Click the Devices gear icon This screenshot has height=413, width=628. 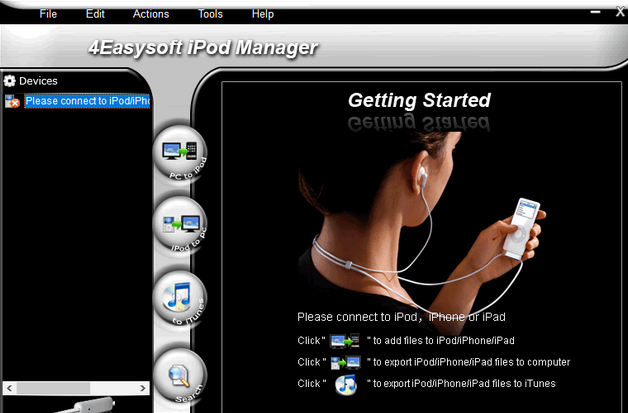[9, 81]
